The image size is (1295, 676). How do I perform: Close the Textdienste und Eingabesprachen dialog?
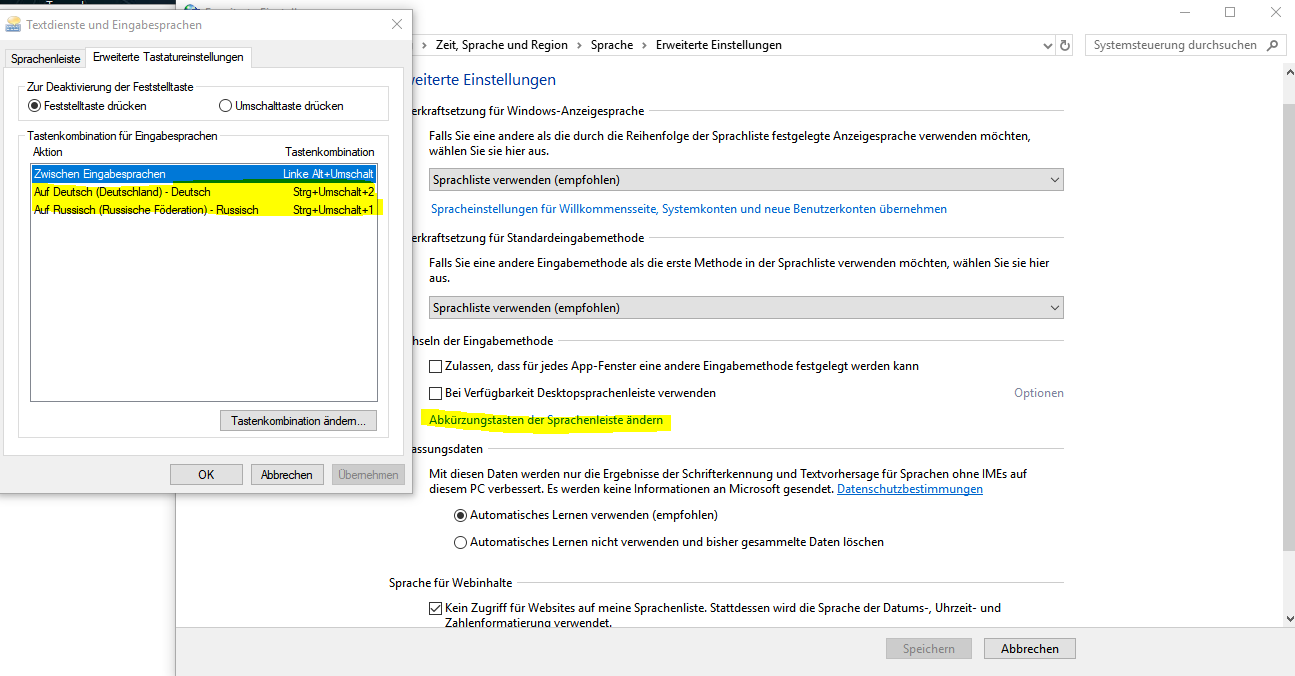coord(397,24)
